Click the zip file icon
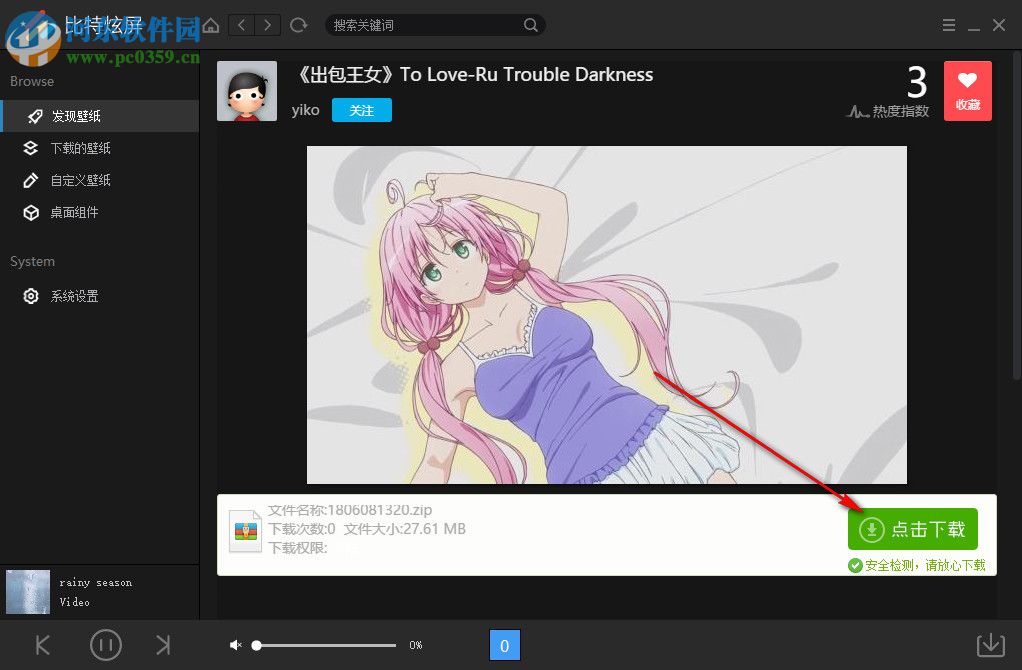Viewport: 1022px width, 670px height. [x=246, y=532]
